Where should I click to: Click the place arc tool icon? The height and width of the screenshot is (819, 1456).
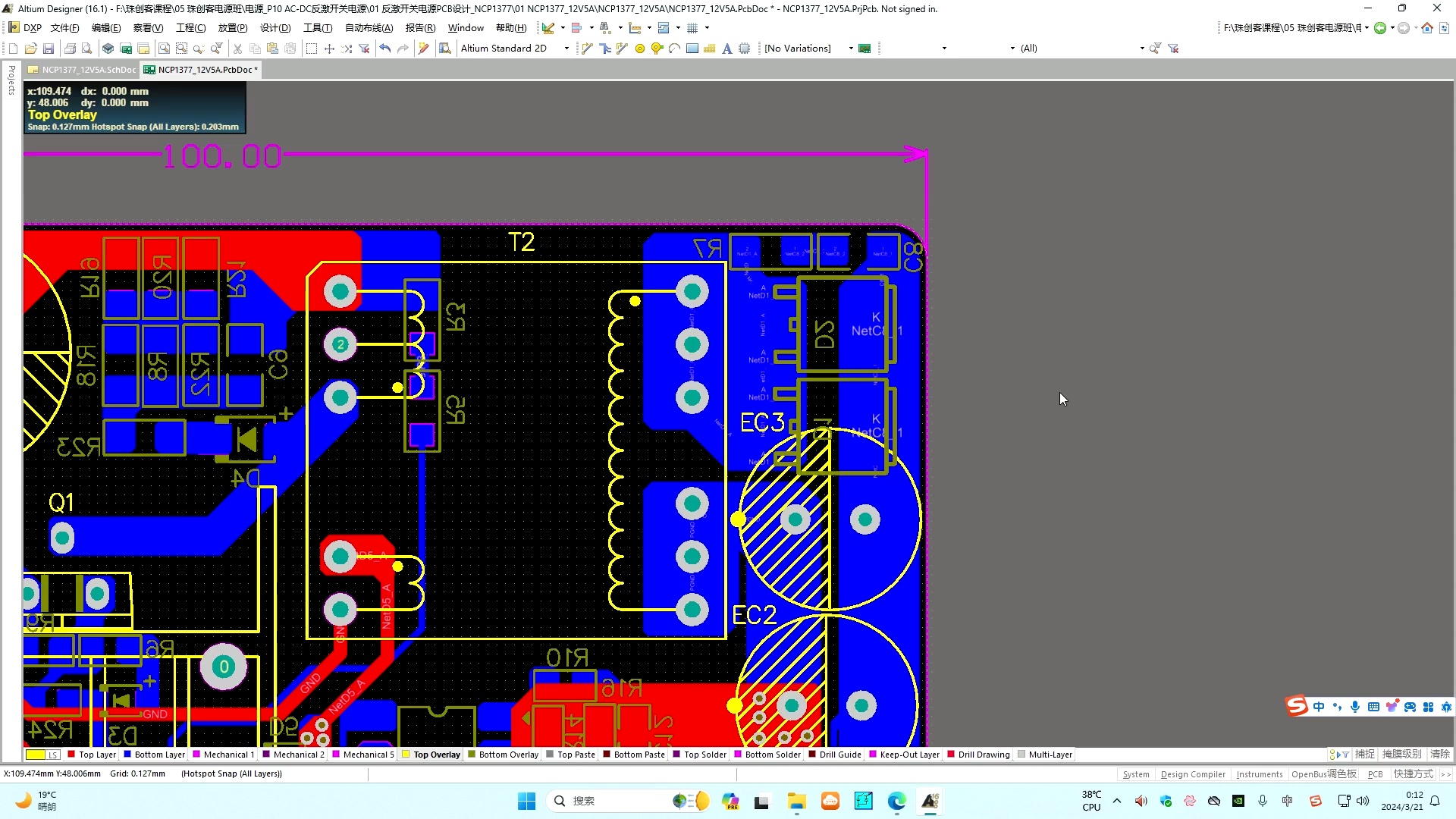point(674,49)
